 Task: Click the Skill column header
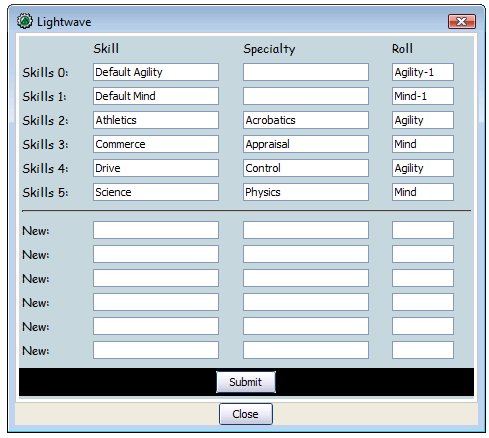click(106, 49)
